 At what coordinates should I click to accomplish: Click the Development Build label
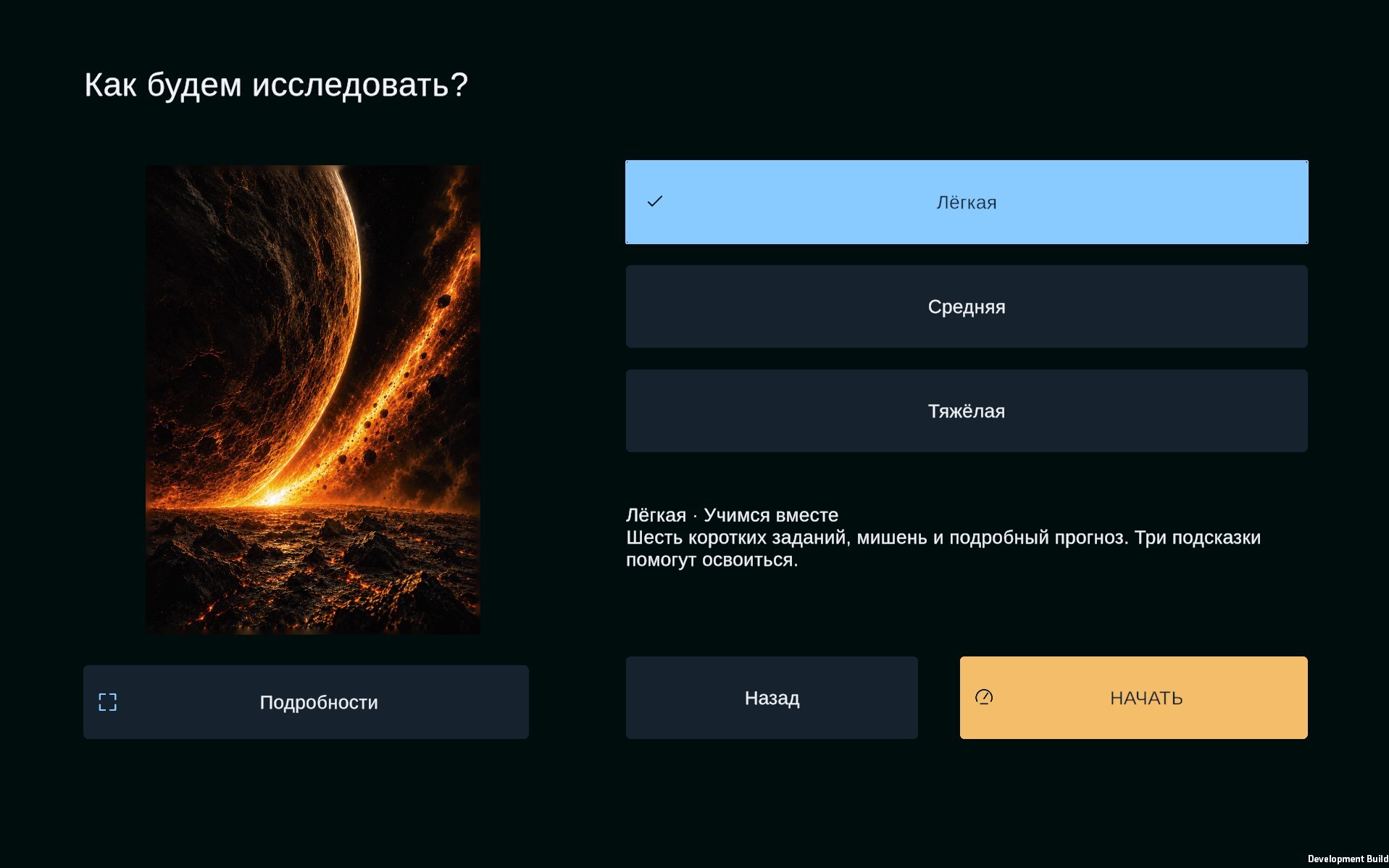point(1348,859)
